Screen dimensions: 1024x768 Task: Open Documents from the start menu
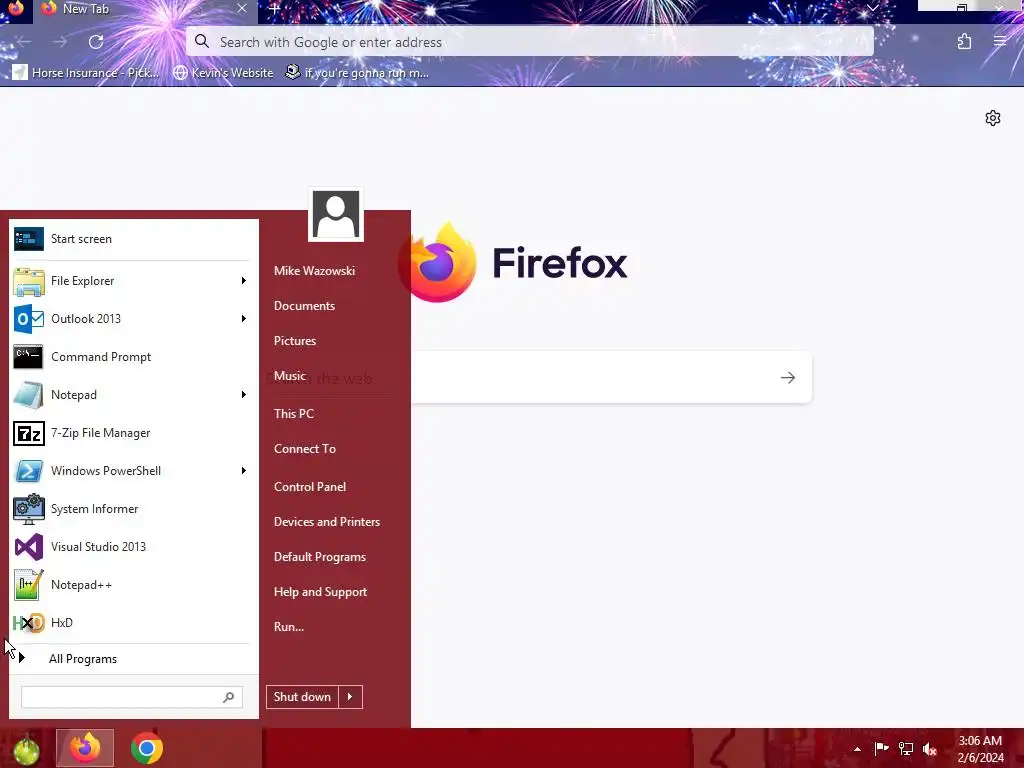304,306
